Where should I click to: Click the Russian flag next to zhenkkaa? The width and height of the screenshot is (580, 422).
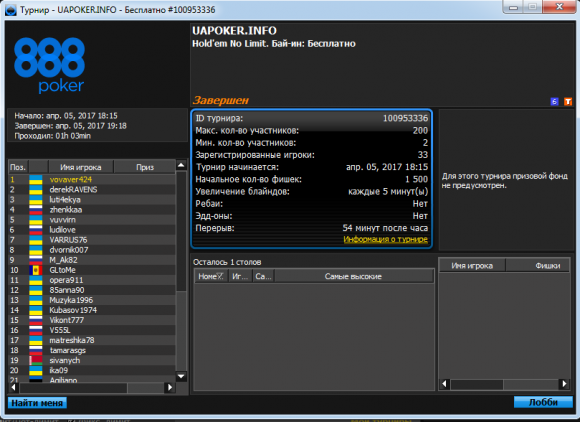tap(36, 210)
